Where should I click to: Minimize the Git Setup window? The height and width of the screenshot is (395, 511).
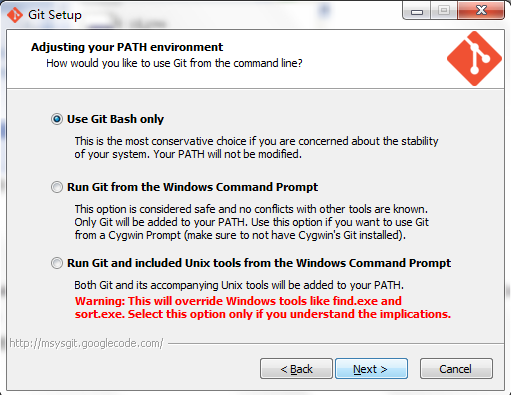[417, 11]
